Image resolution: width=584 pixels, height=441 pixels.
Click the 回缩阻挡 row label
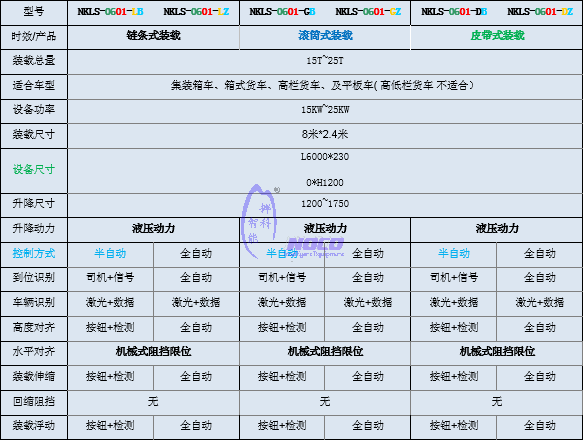(x=34, y=402)
